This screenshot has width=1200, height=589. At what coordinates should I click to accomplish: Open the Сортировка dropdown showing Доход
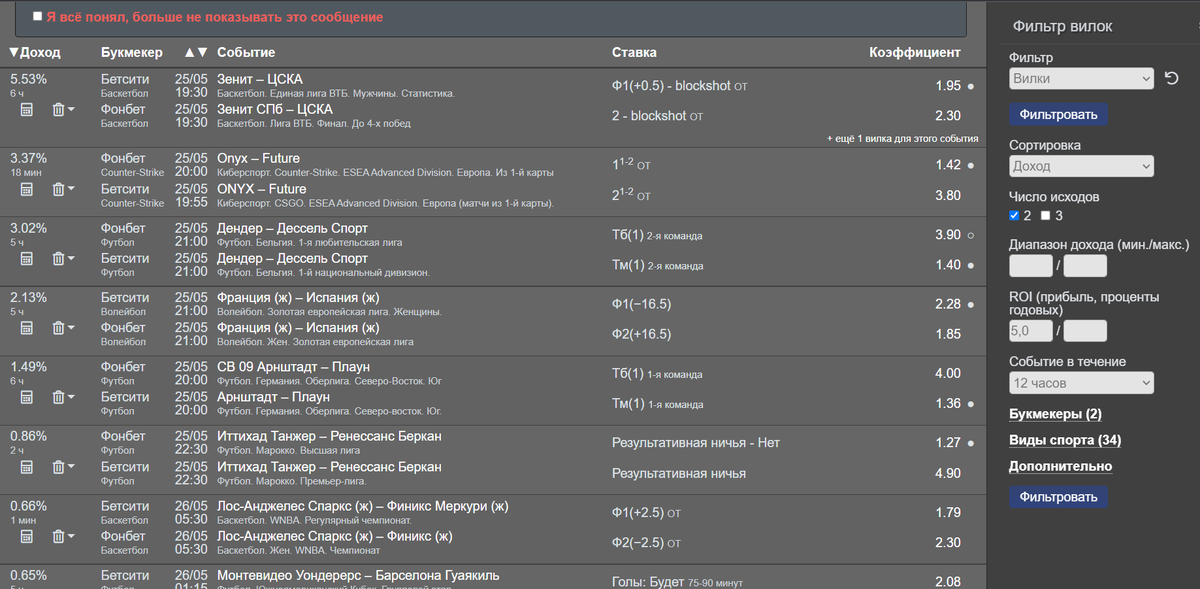coord(1081,166)
